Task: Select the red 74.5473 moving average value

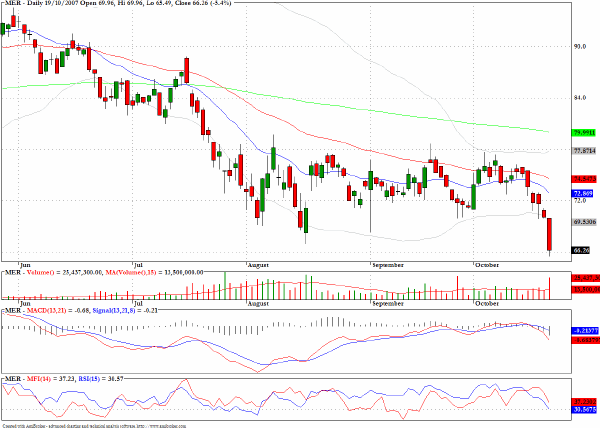Action: click(584, 179)
